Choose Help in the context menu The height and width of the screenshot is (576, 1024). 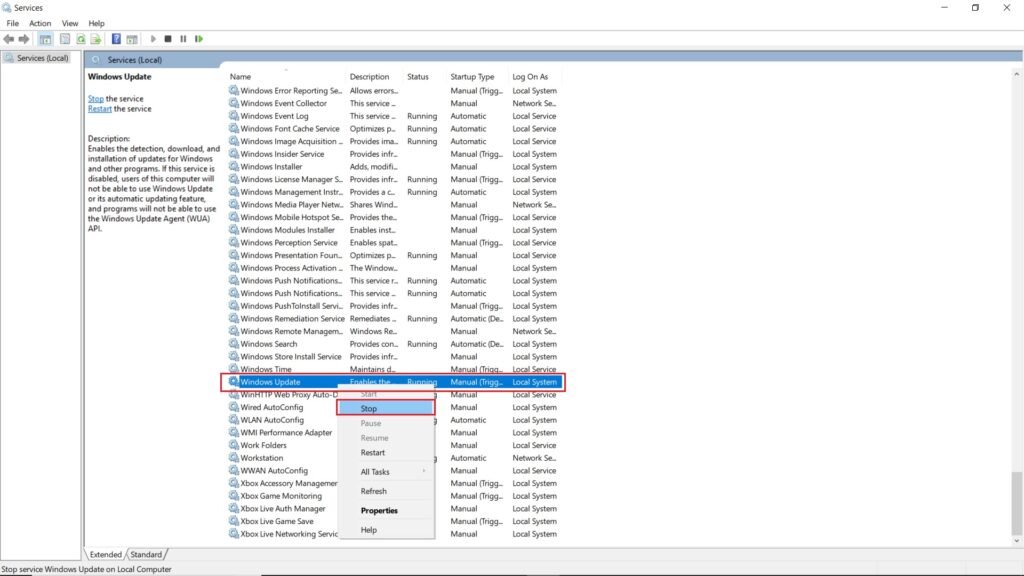[386, 530]
